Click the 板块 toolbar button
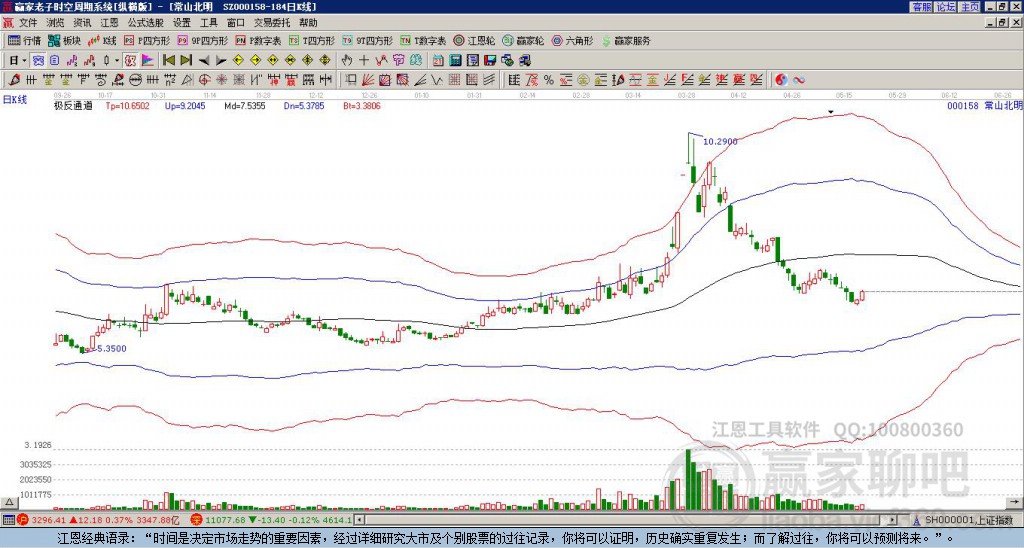This screenshot has height=548, width=1024. click(65, 40)
